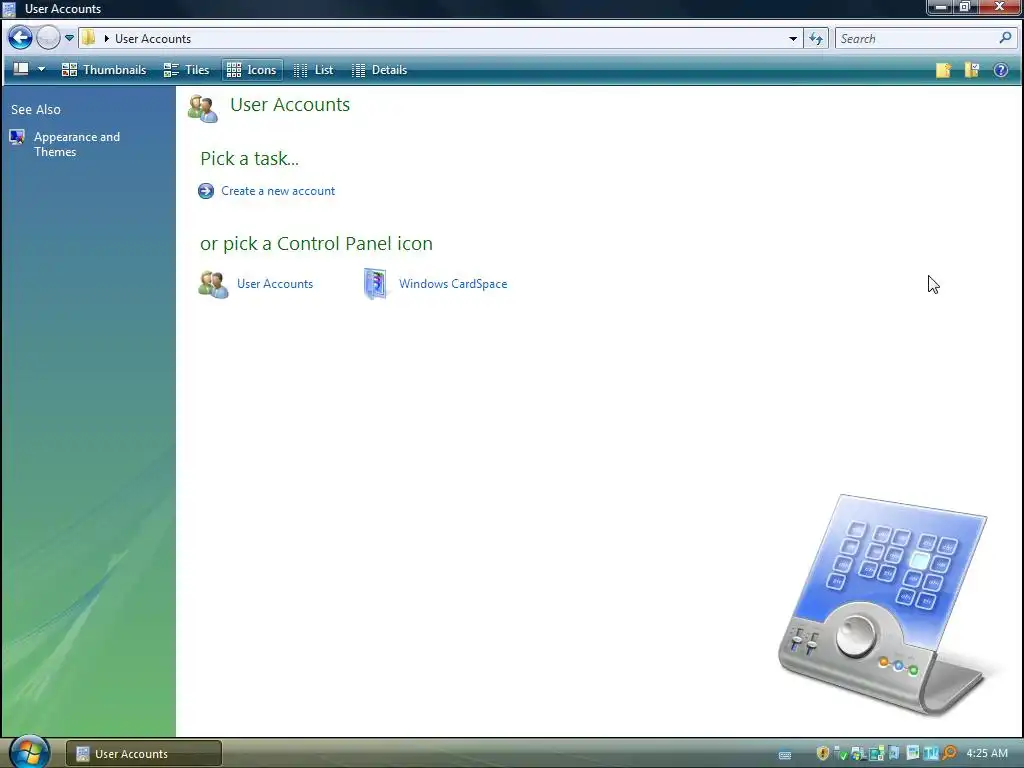Switch to List view
Screen dimensions: 1024x768
click(x=313, y=70)
